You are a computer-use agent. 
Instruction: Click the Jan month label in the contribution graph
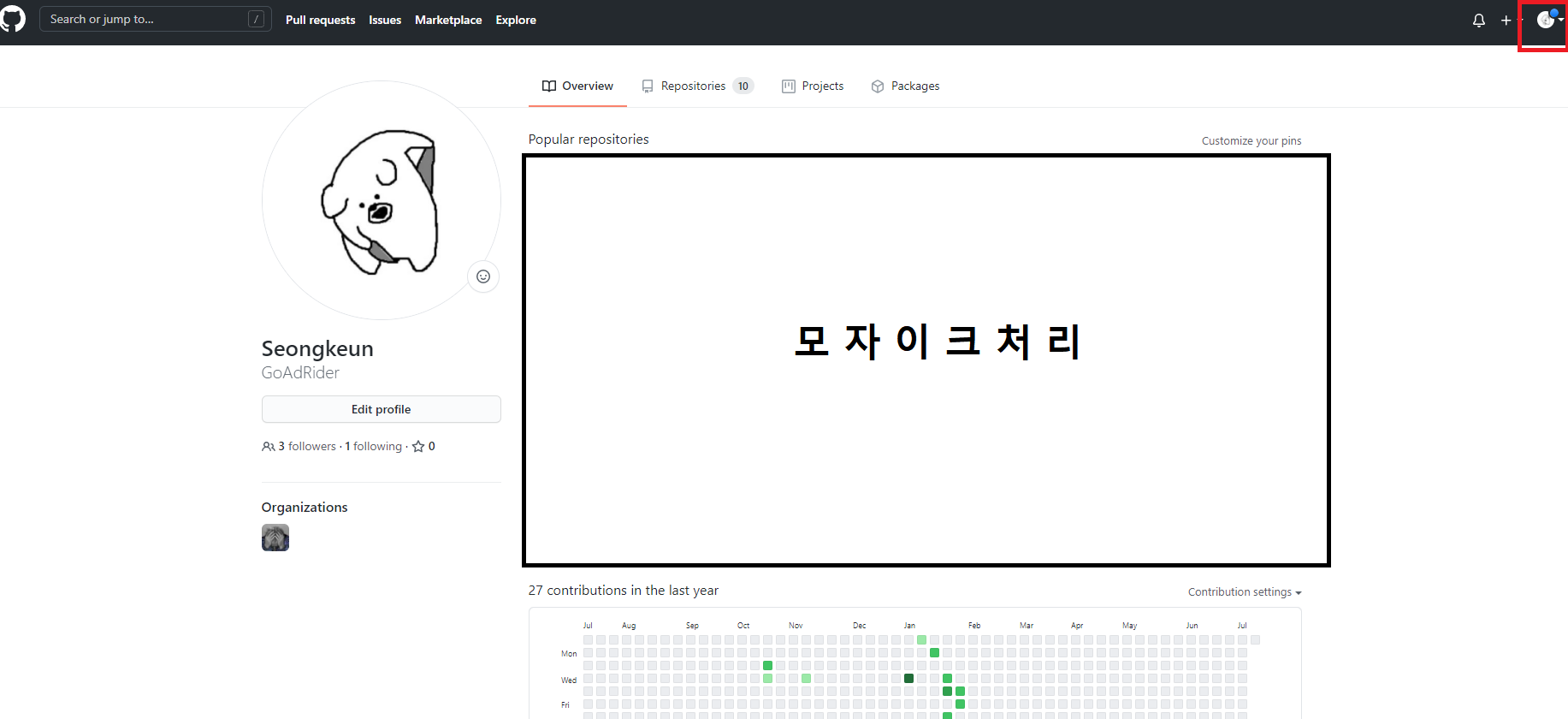coord(909,625)
